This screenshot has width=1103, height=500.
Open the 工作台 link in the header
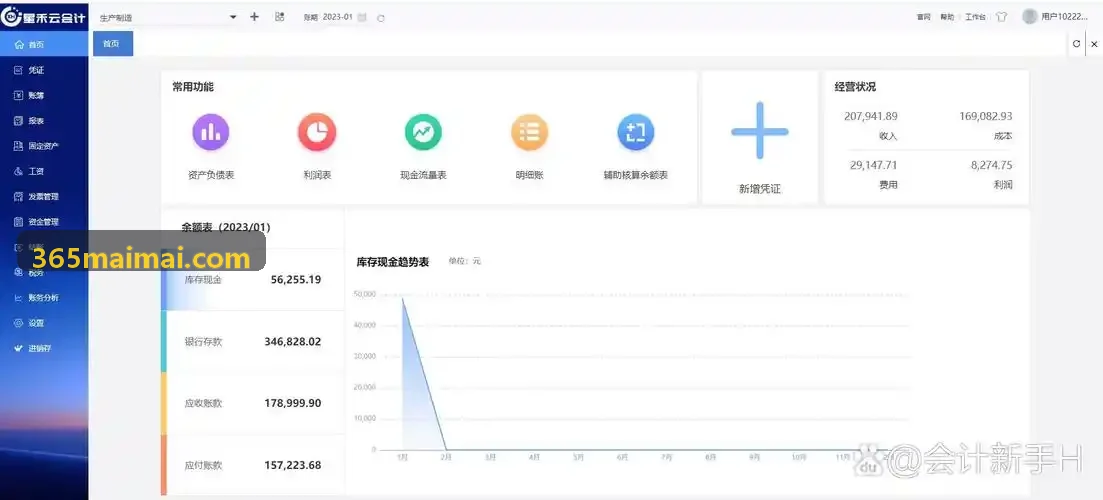coord(974,17)
